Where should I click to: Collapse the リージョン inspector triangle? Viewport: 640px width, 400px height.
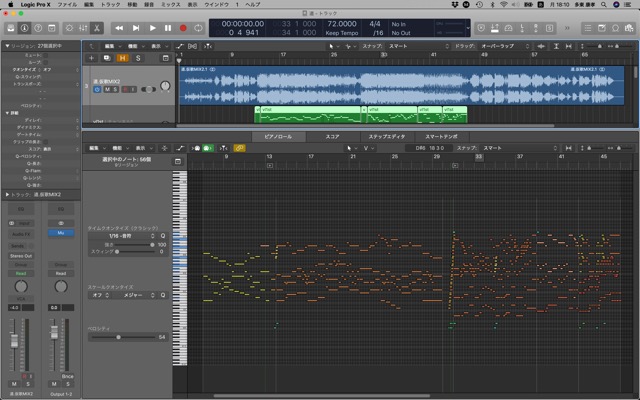tap(7, 46)
